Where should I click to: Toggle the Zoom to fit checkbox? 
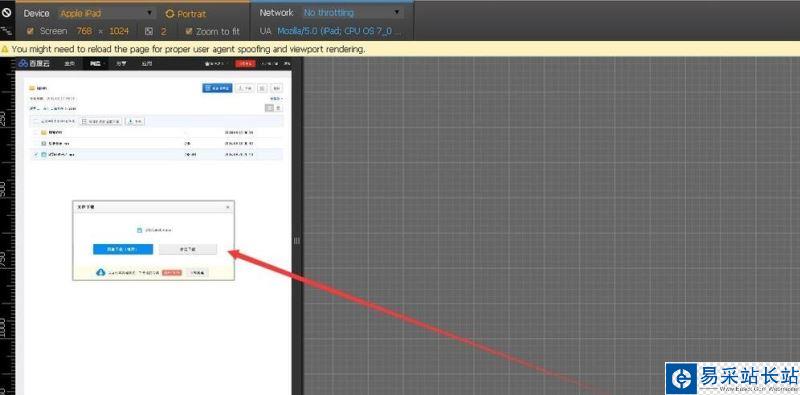click(189, 31)
